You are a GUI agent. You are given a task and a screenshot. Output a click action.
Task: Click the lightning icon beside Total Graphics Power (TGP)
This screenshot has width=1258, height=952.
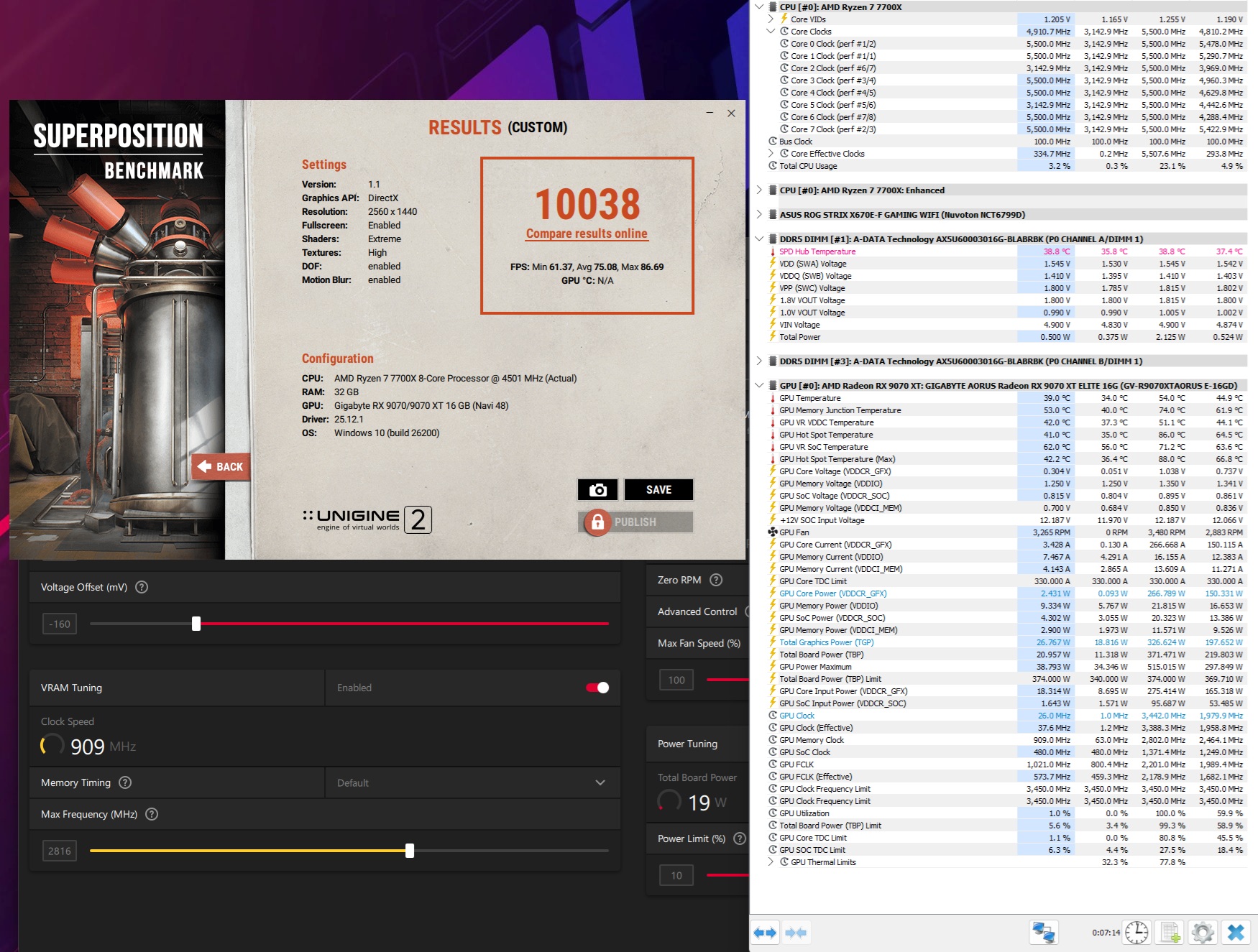[x=773, y=642]
